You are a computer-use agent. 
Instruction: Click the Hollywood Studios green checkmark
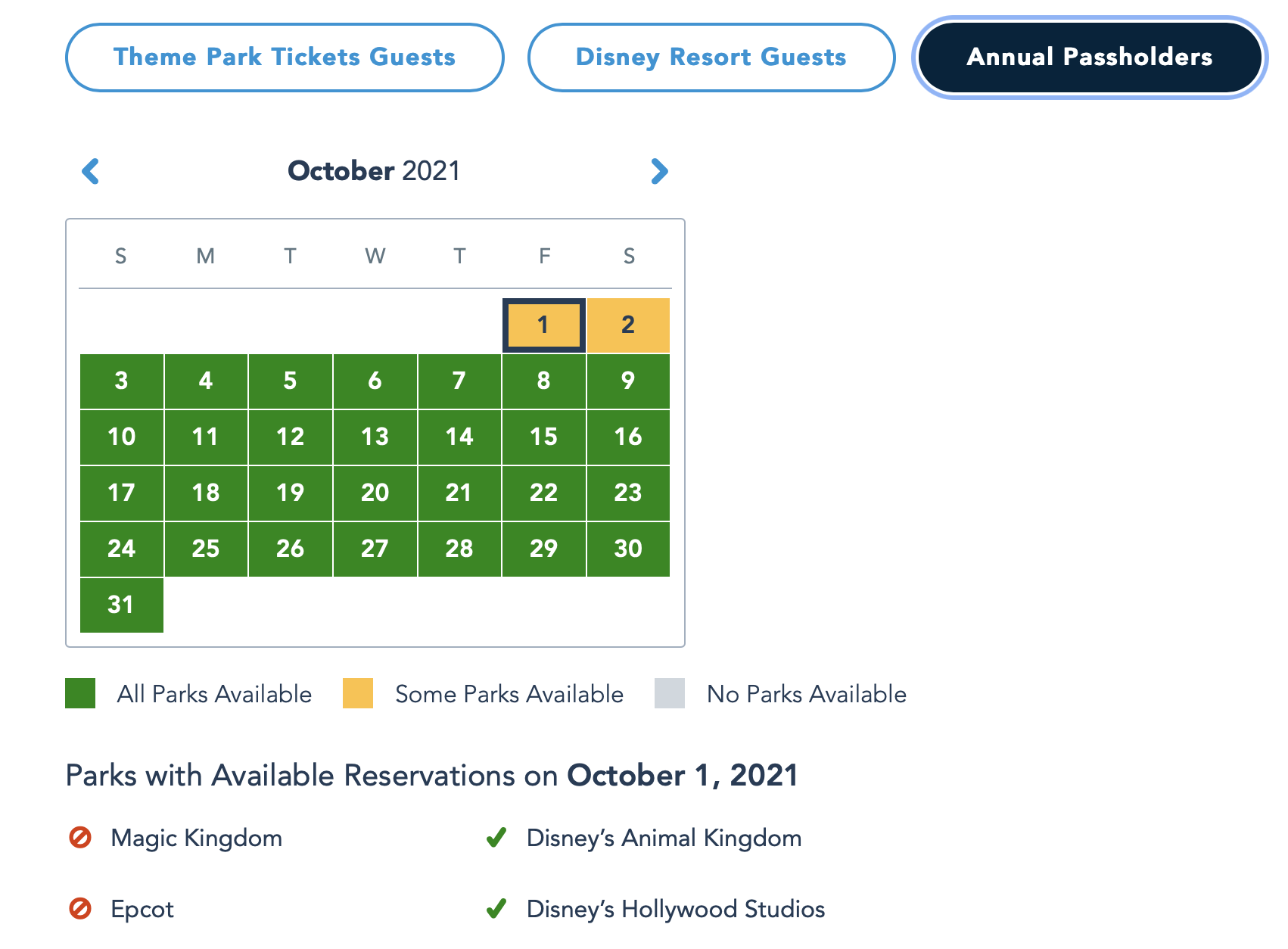[x=496, y=908]
